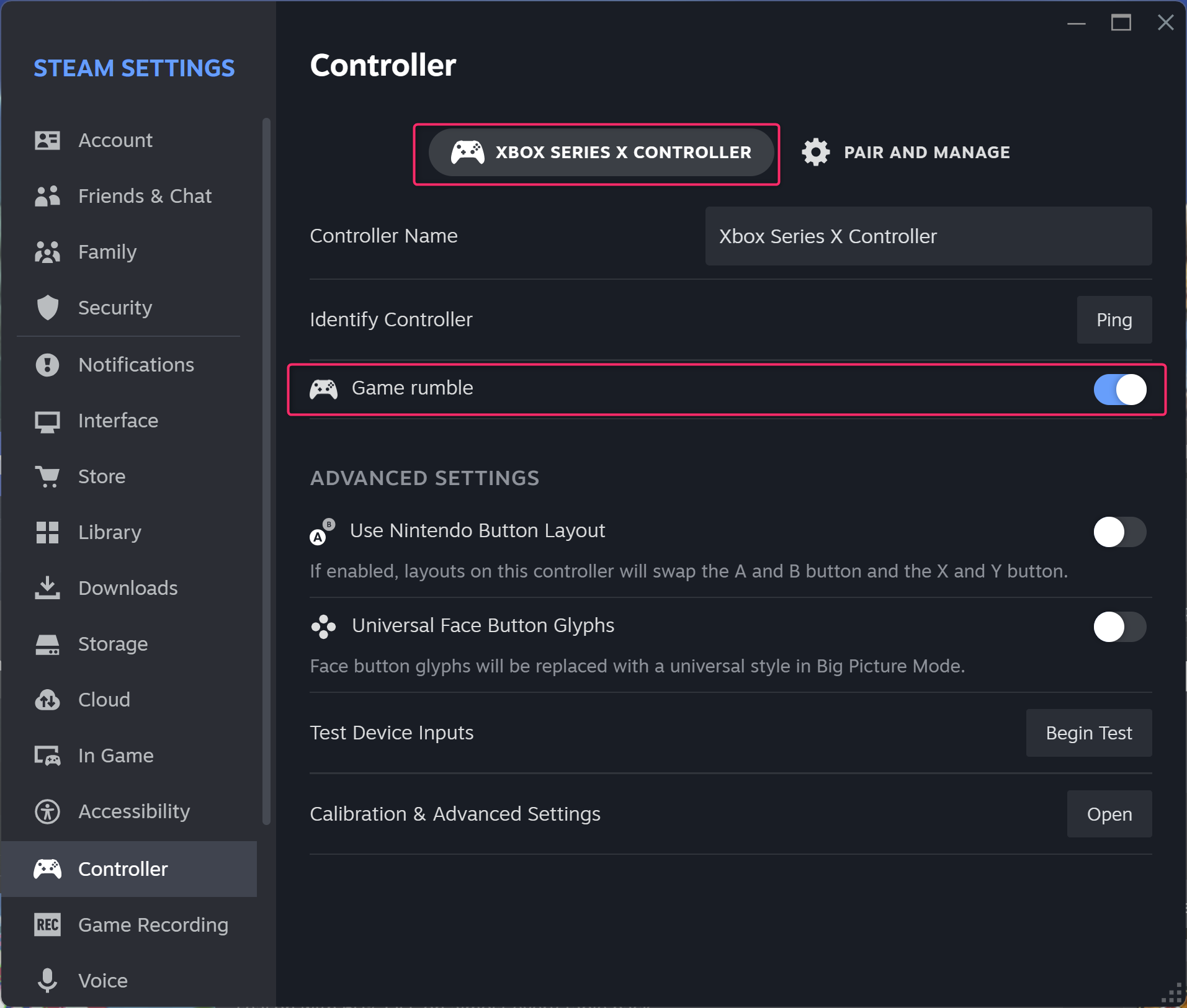Viewport: 1187px width, 1008px height.
Task: Open Downloads settings
Action: (129, 588)
